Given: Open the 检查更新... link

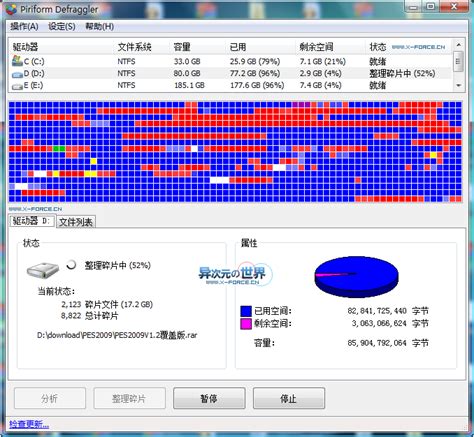Looking at the screenshot, I should click(x=29, y=424).
